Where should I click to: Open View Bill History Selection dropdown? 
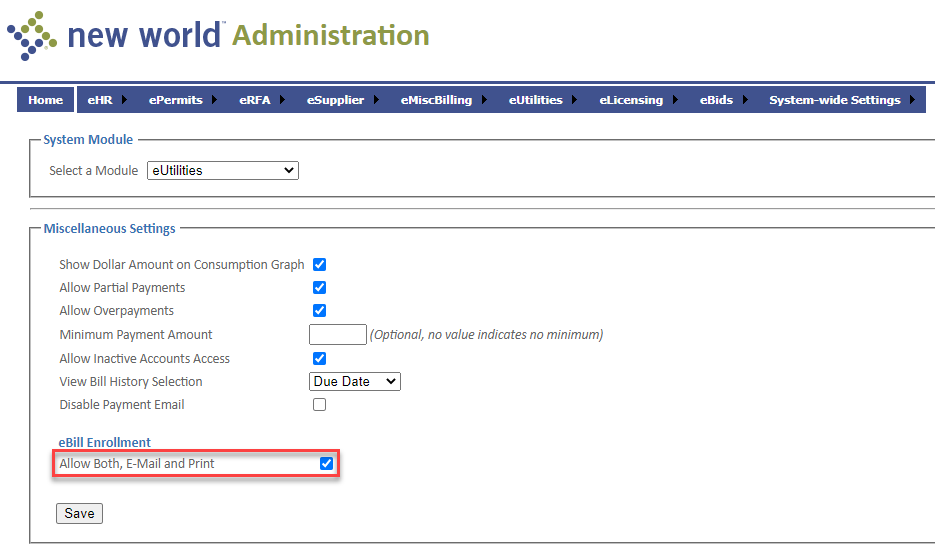pyautogui.click(x=354, y=382)
